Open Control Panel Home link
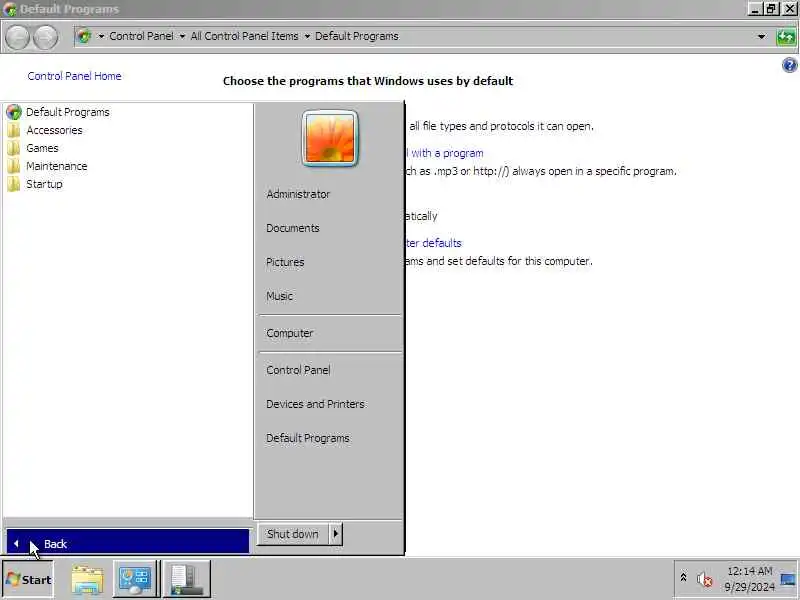Viewport: 800px width, 600px height. tap(74, 76)
